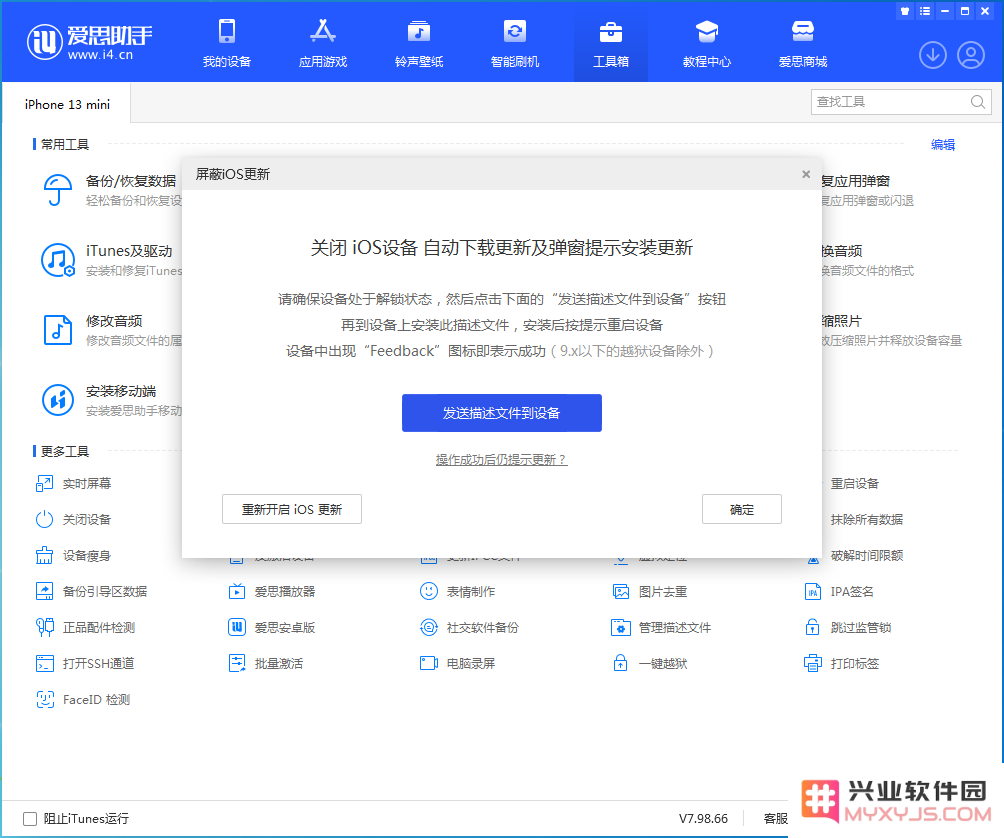Image resolution: width=1004 pixels, height=838 pixels.
Task: Open FaceID 检测 tool
Action: click(83, 700)
